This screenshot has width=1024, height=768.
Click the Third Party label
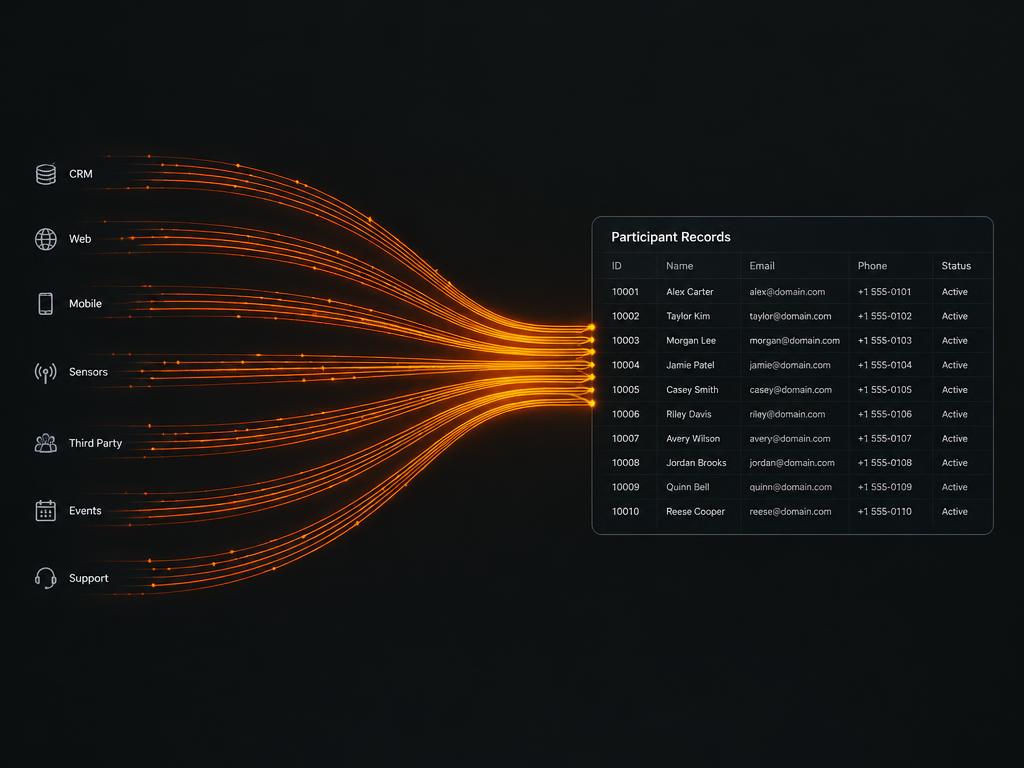pyautogui.click(x=95, y=443)
